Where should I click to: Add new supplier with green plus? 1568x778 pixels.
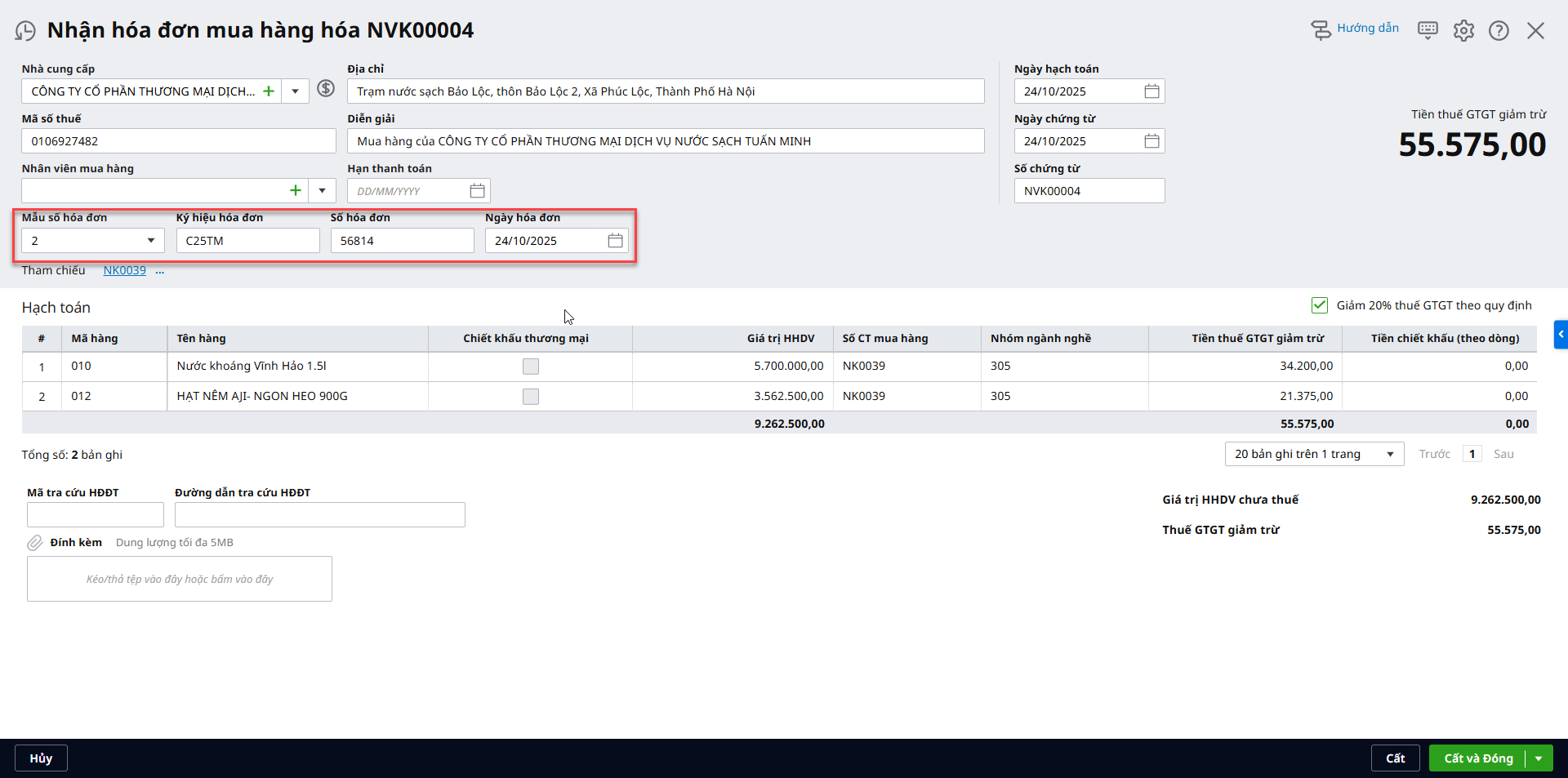coord(269,91)
